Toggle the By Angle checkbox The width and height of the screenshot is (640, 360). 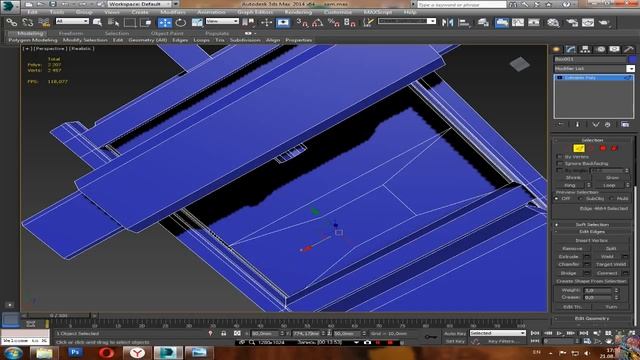560,171
